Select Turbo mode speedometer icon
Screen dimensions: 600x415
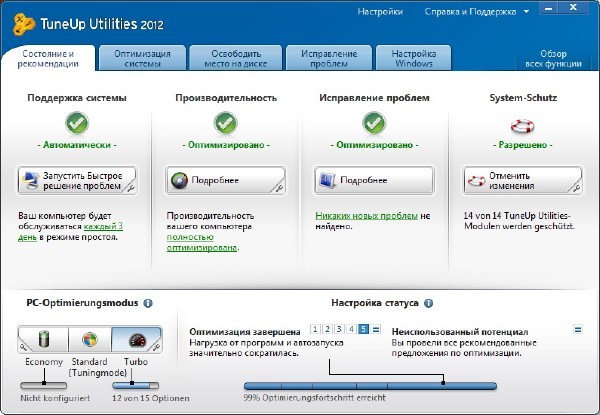pyautogui.click(x=137, y=340)
